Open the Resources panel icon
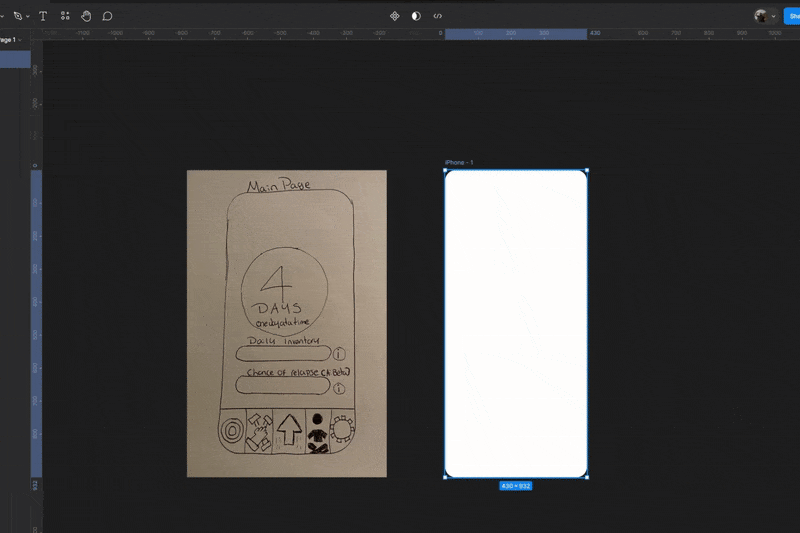This screenshot has height=533, width=800. (65, 16)
